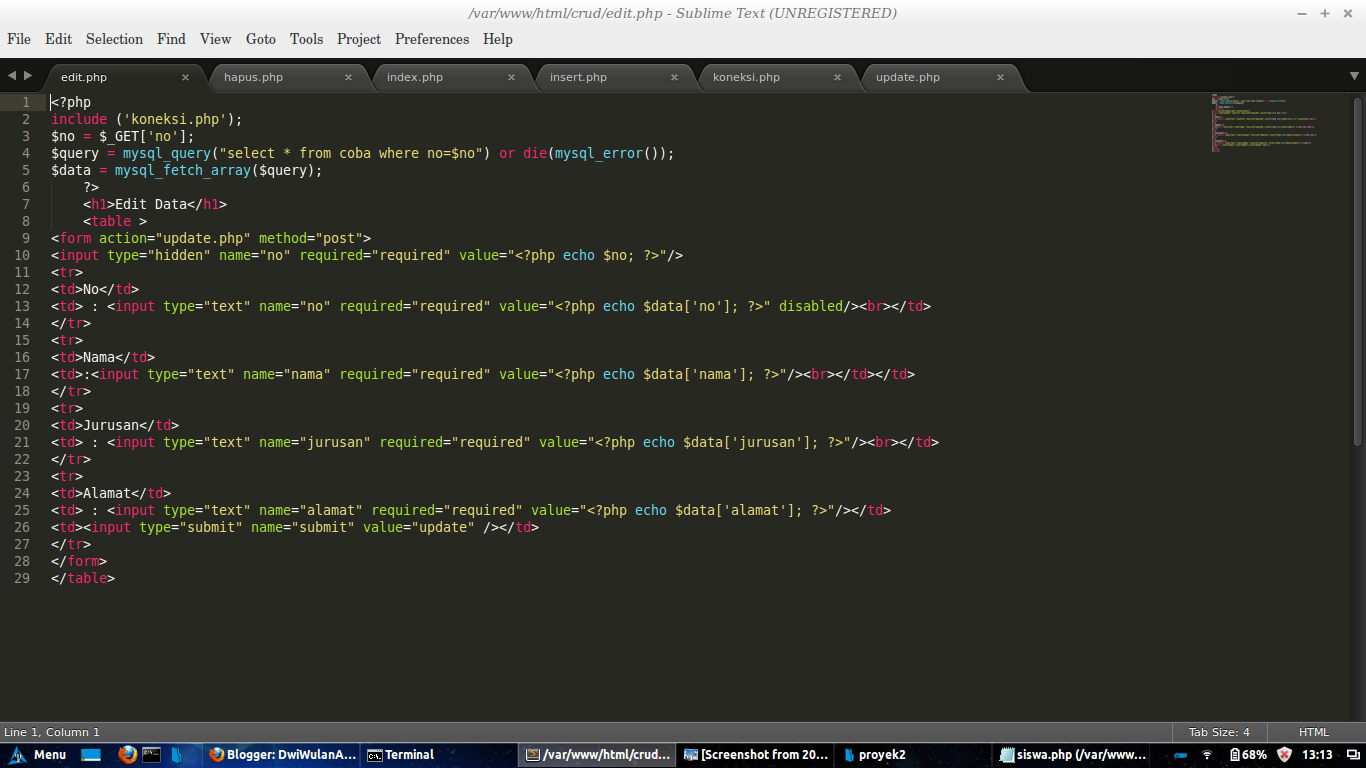Open the Tab Size: 4 selector
1366x768 pixels.
[1219, 732]
